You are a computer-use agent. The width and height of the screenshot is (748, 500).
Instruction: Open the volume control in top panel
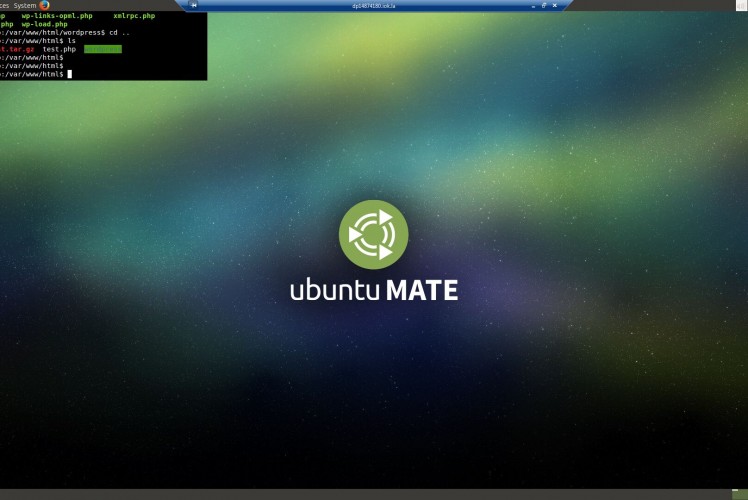pyautogui.click(x=741, y=5)
